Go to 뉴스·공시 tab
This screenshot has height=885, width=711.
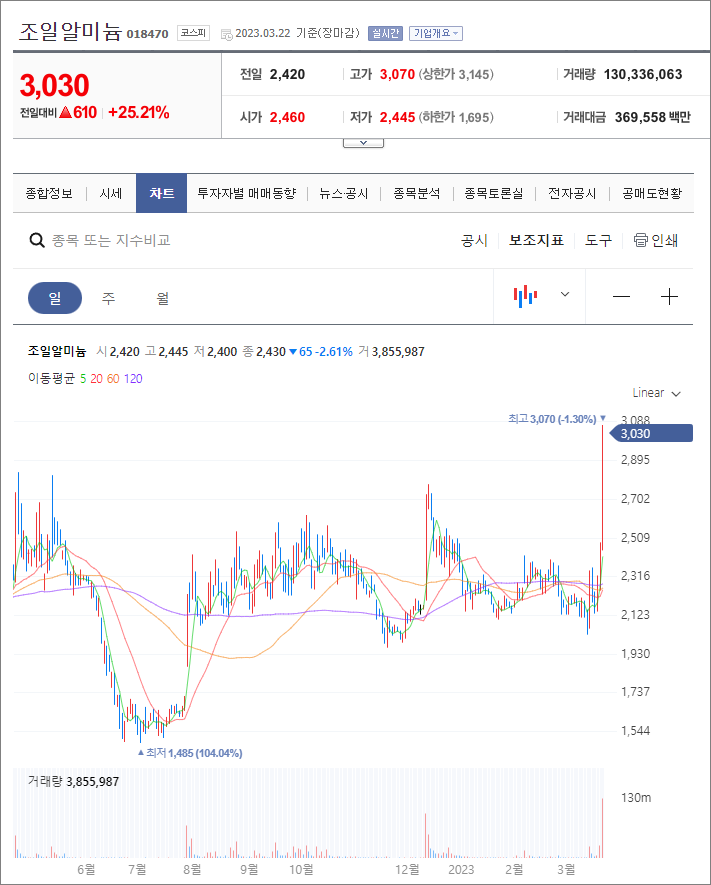[343, 194]
